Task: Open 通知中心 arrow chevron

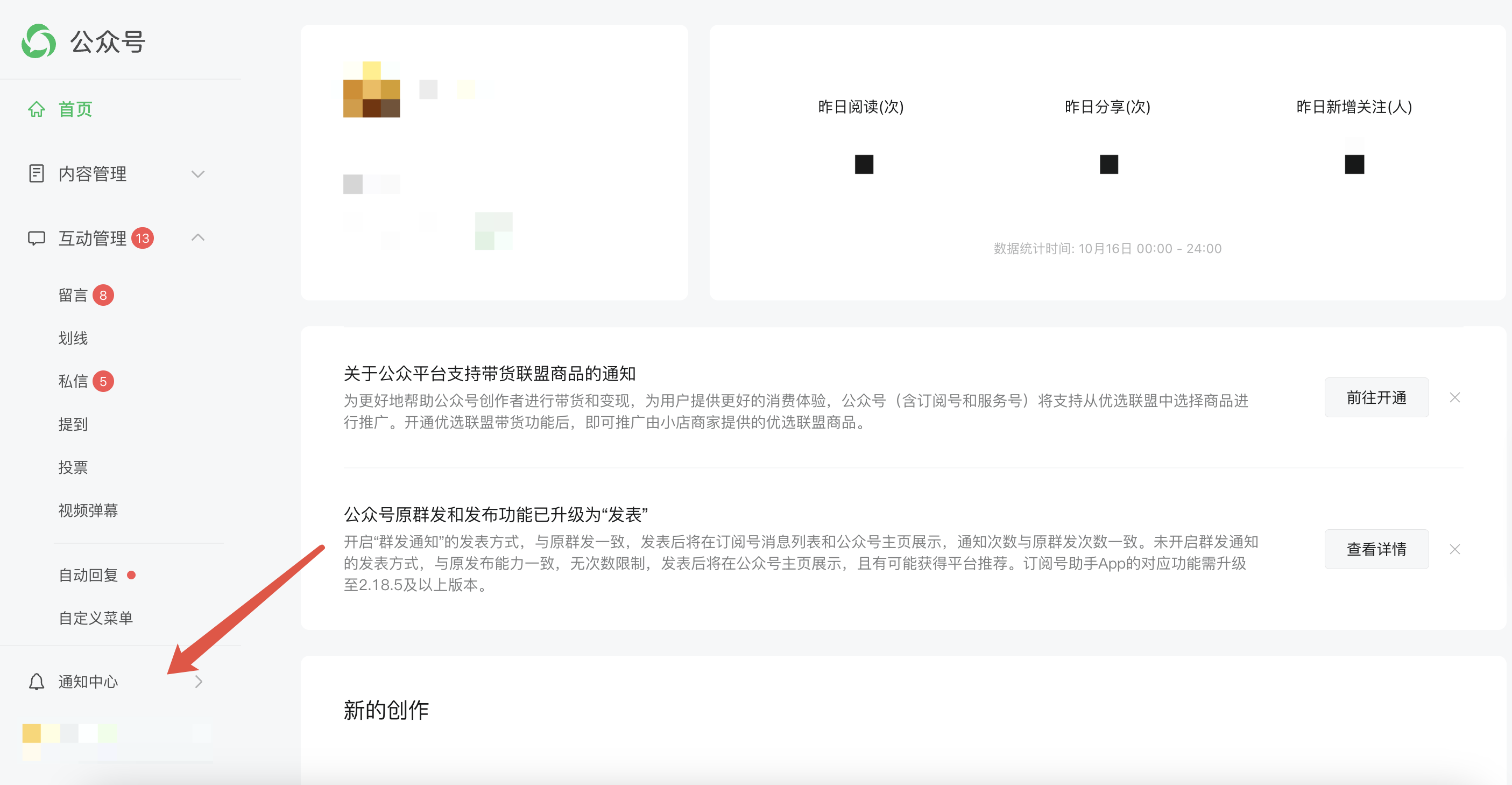Action: [x=199, y=682]
